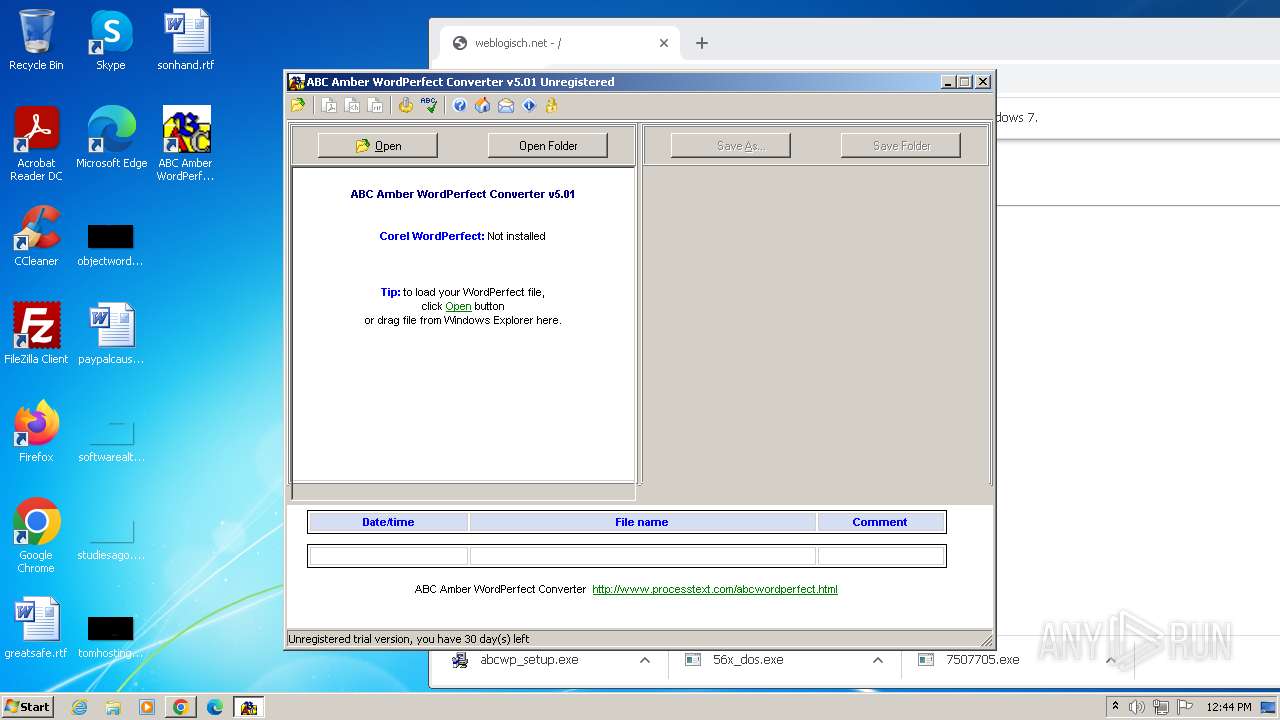Select Acrobat Reader DC desktop icon
Screen dimensions: 1280x720
36,144
